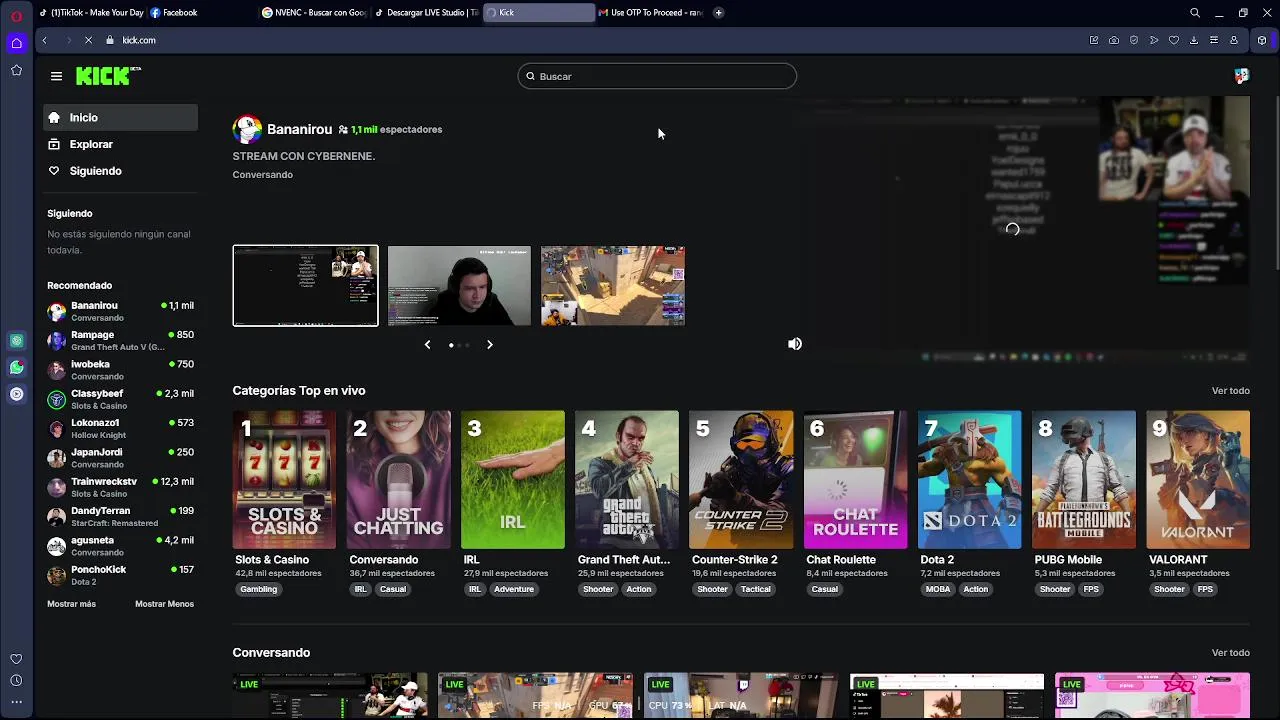This screenshot has width=1280, height=720.
Task: Go to next featured stream
Action: point(490,344)
